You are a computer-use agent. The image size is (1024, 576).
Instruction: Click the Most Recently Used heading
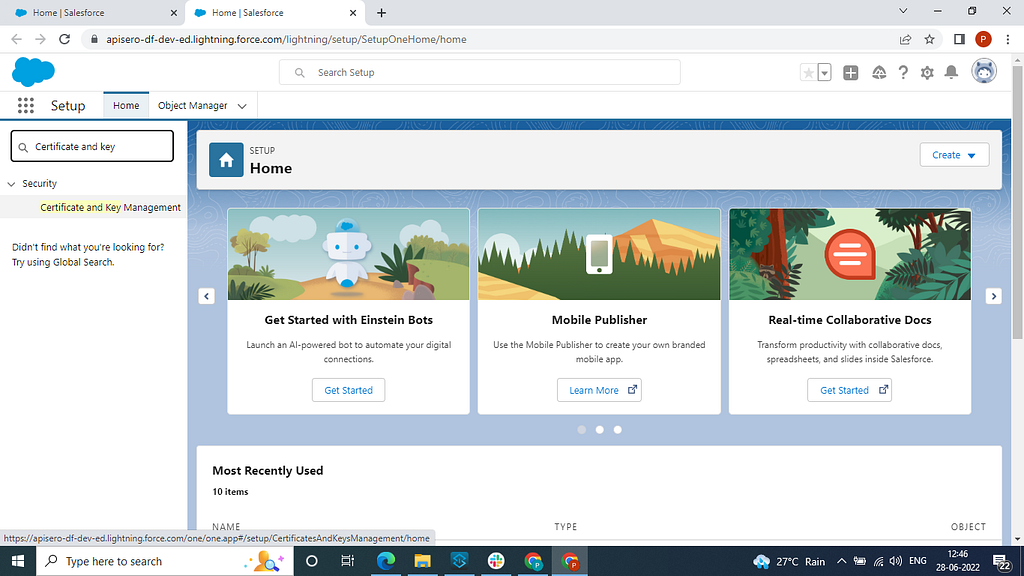click(x=268, y=470)
